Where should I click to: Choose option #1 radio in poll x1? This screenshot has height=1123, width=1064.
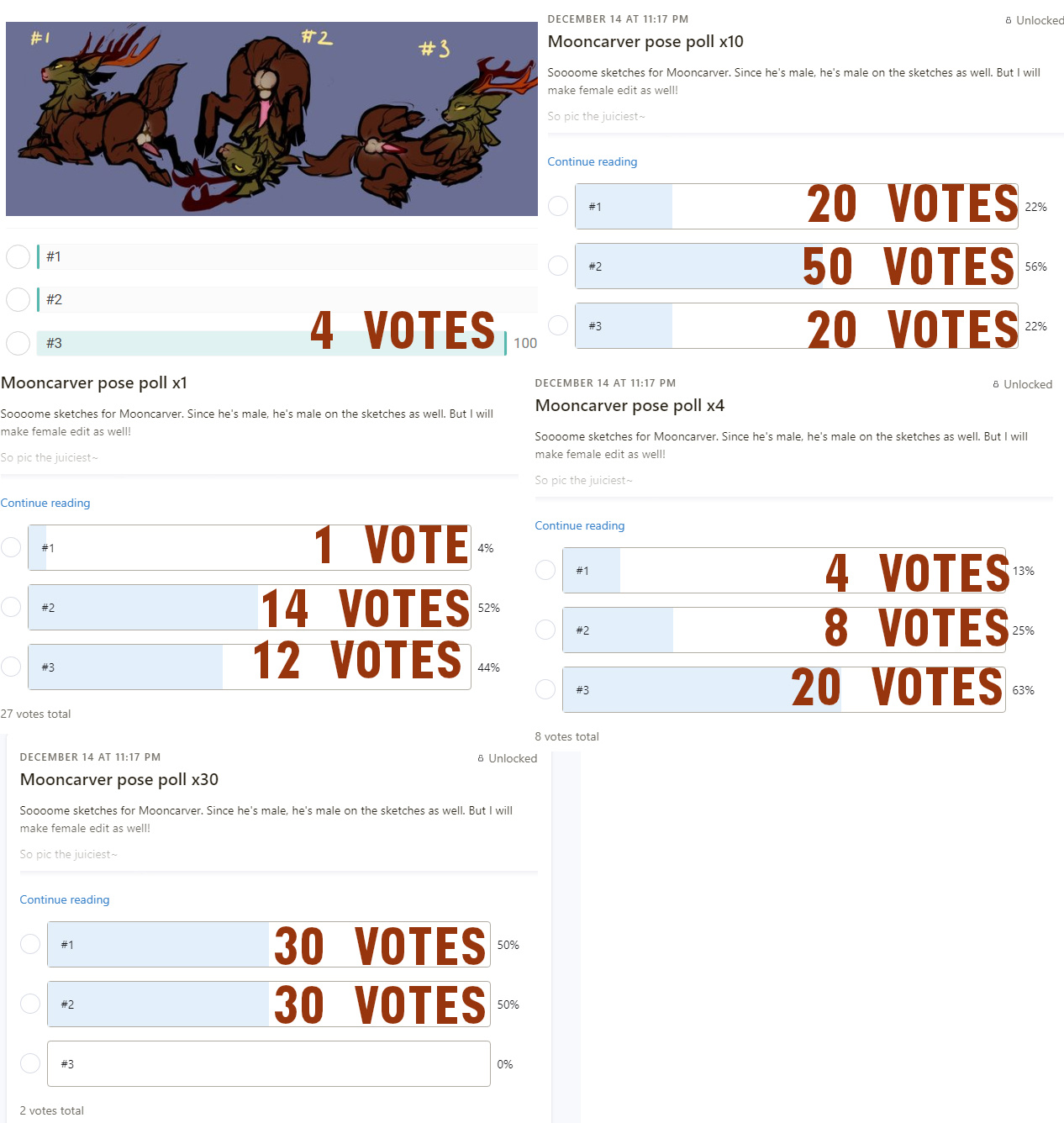tap(11, 547)
